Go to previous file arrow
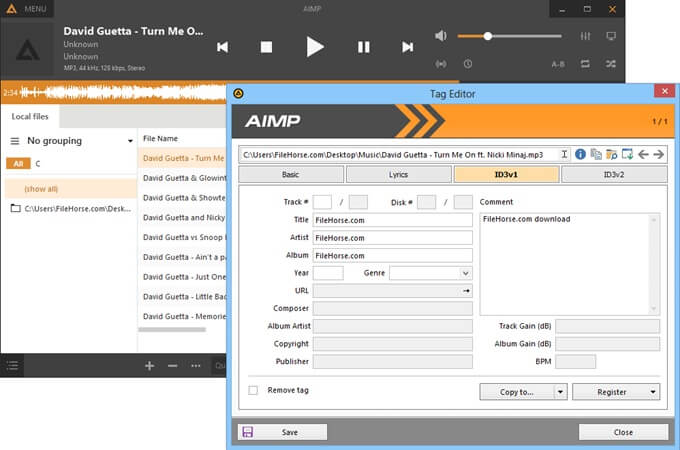 [x=643, y=154]
